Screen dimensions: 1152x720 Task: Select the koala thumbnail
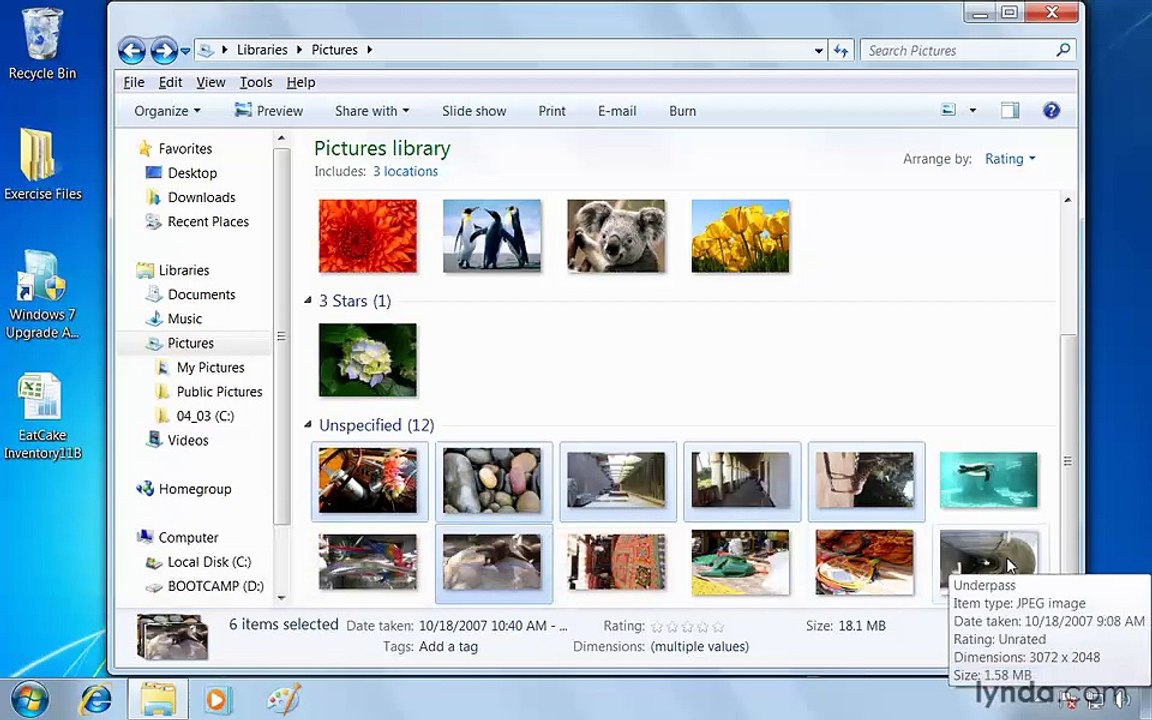[x=616, y=236]
